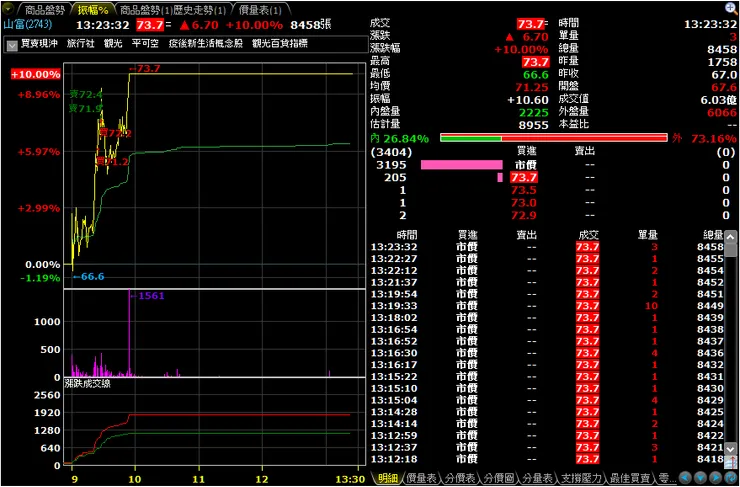This screenshot has height=487, width=740.
Task: Click the 成交 column header in trade list
Action: tap(589, 235)
